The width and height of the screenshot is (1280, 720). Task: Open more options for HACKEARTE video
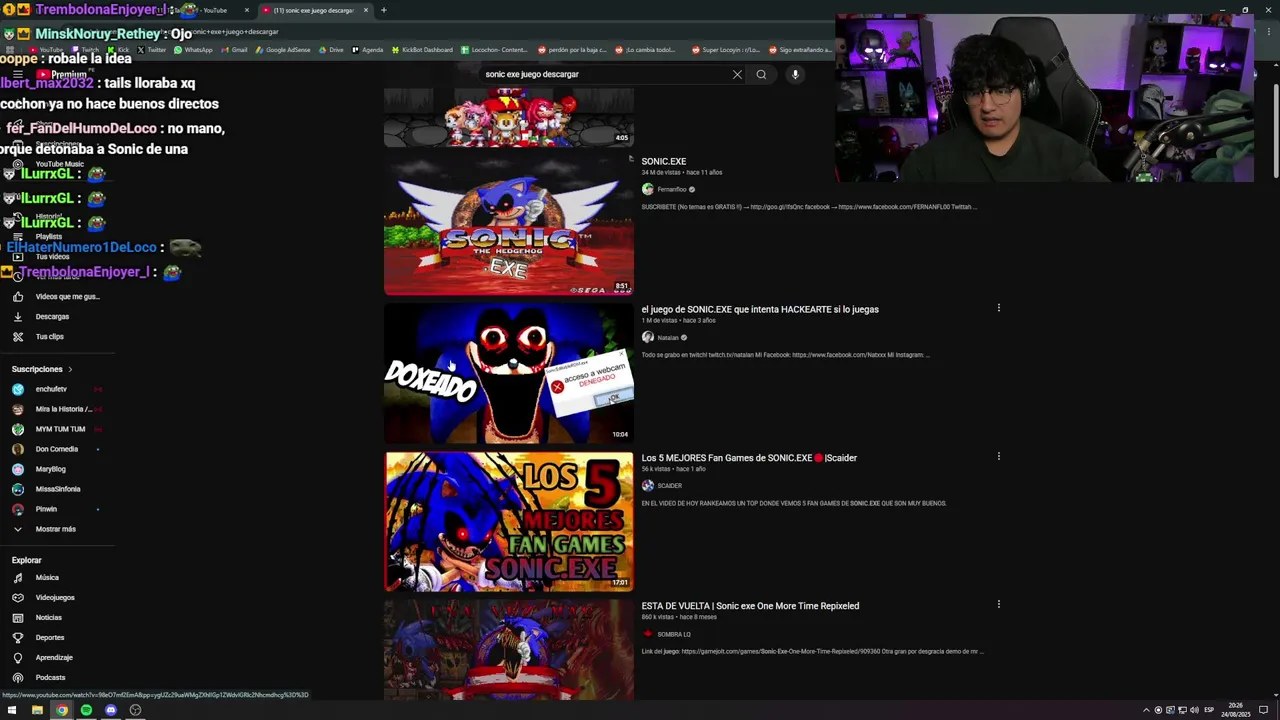pos(998,308)
